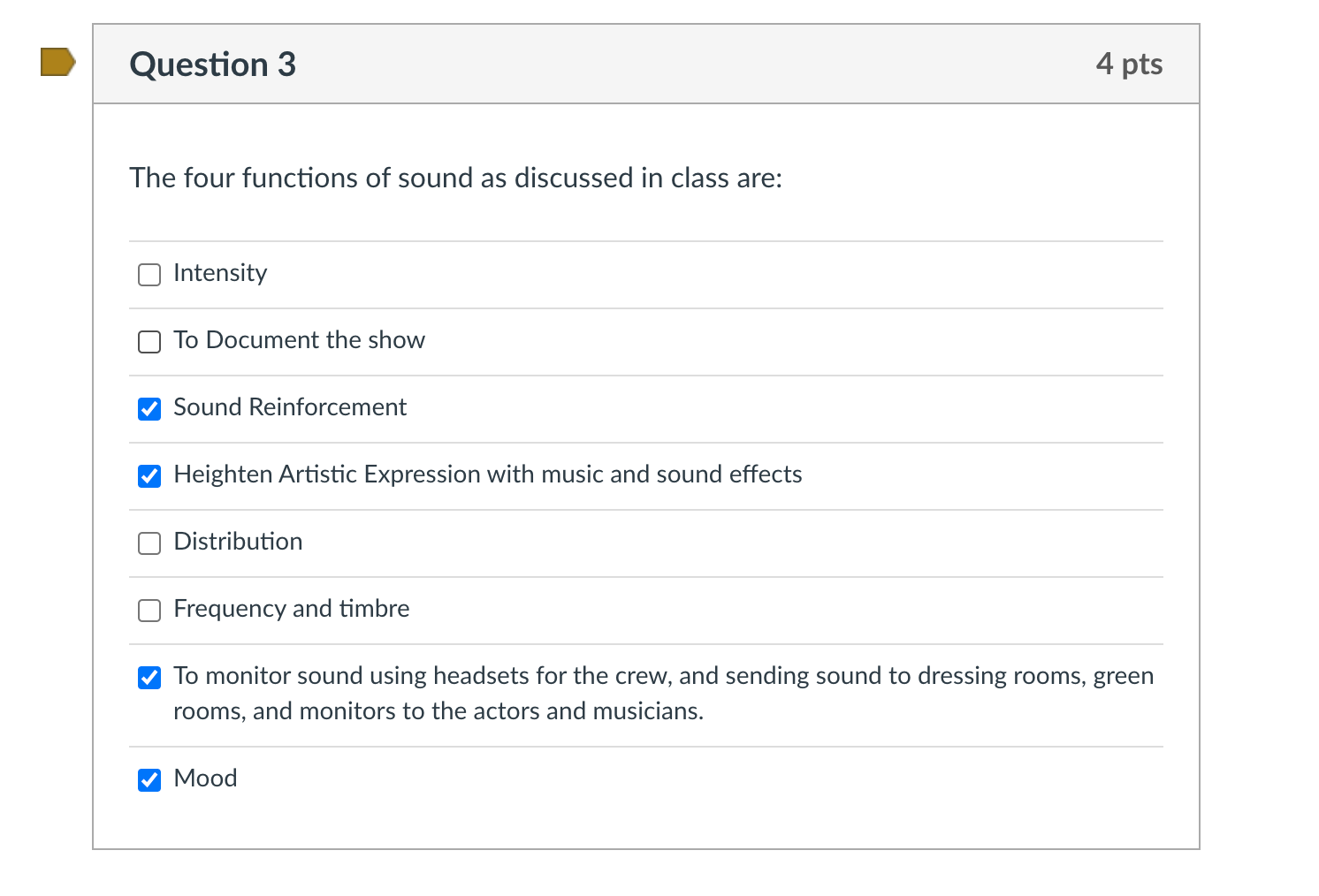1319x896 pixels.
Task: Uncheck the monitor sound using headsets option
Action: (x=149, y=677)
